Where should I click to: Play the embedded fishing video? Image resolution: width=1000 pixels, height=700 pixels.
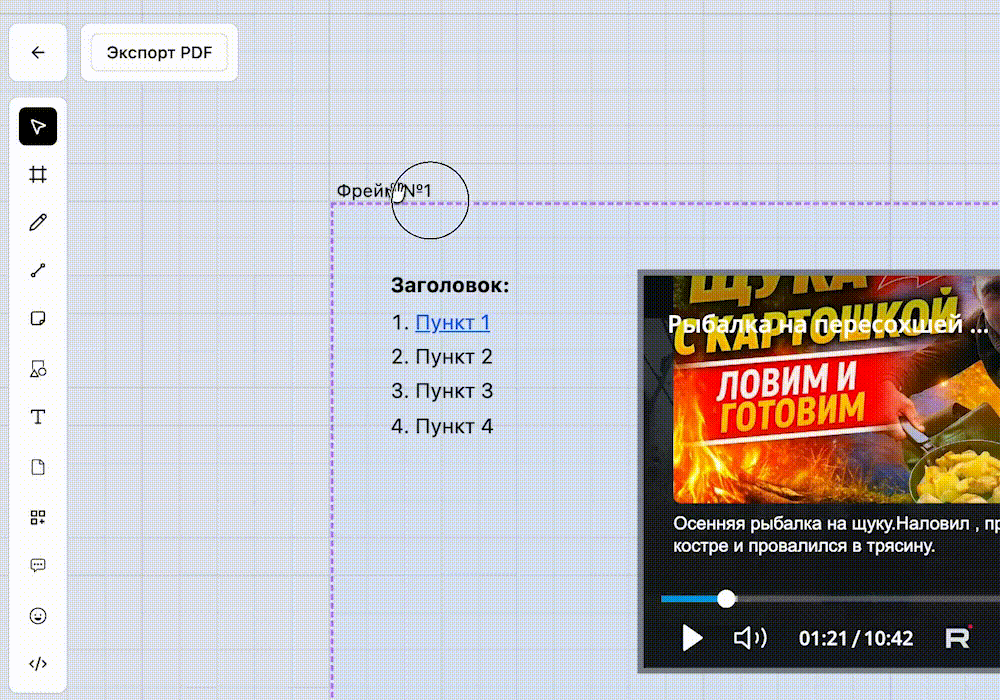pos(691,637)
